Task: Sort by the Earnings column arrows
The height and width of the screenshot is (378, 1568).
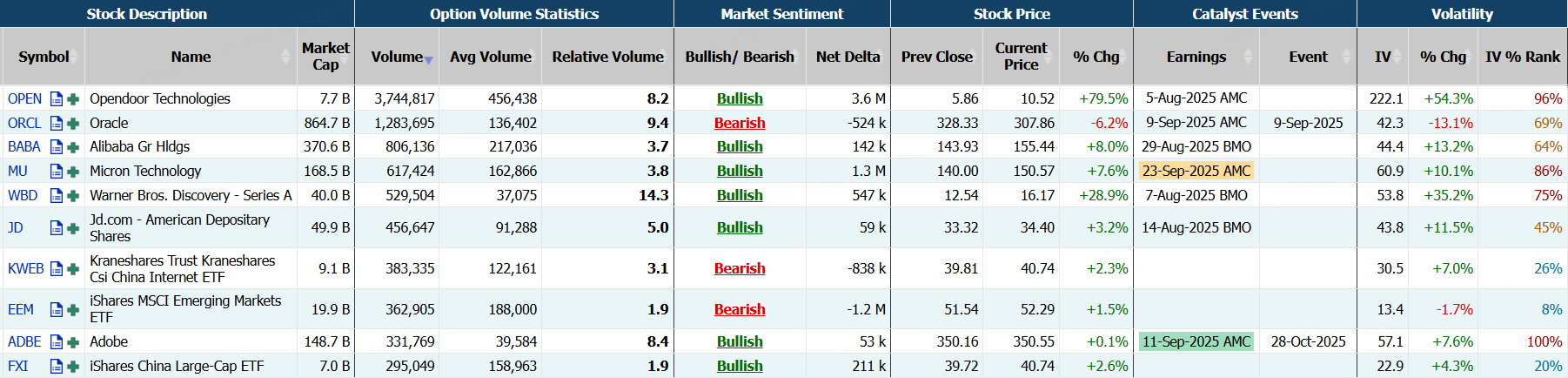Action: [x=1249, y=57]
